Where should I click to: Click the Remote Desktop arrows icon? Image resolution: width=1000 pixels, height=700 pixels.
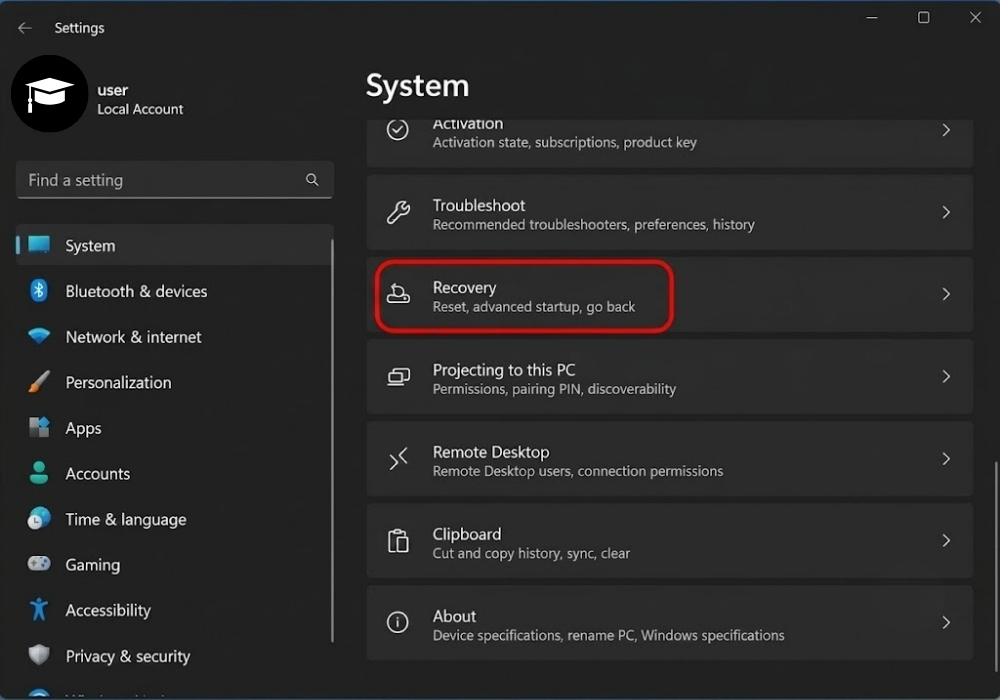(x=399, y=458)
